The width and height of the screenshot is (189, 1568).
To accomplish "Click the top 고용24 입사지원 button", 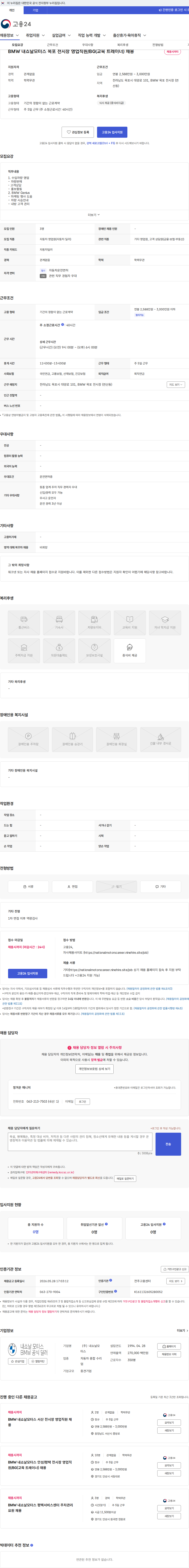I will 112,132.
